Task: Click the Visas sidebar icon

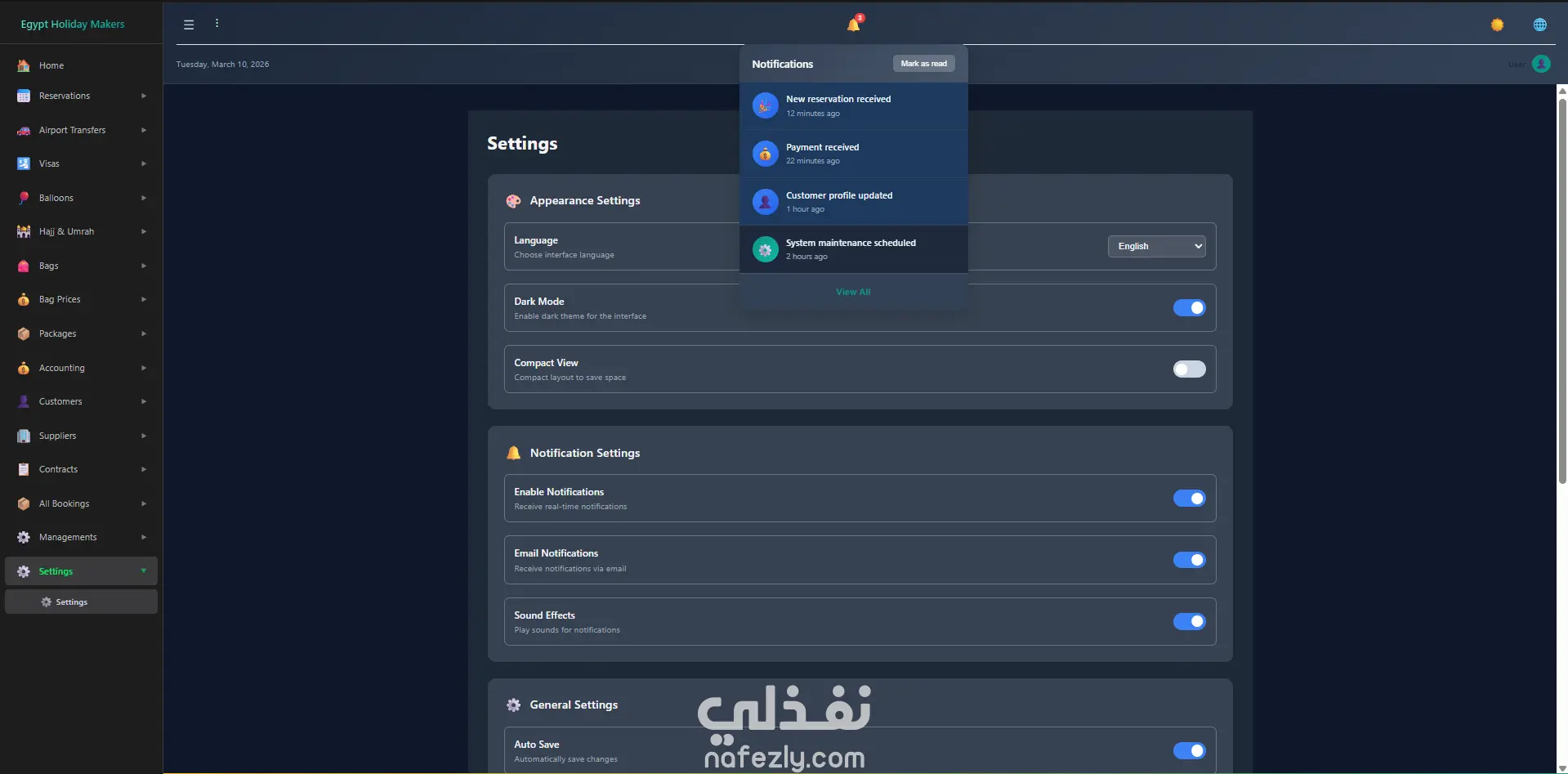Action: (24, 163)
